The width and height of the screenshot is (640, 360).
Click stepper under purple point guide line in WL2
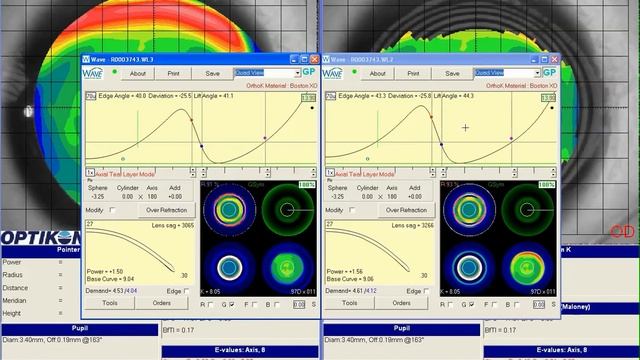click(515, 173)
